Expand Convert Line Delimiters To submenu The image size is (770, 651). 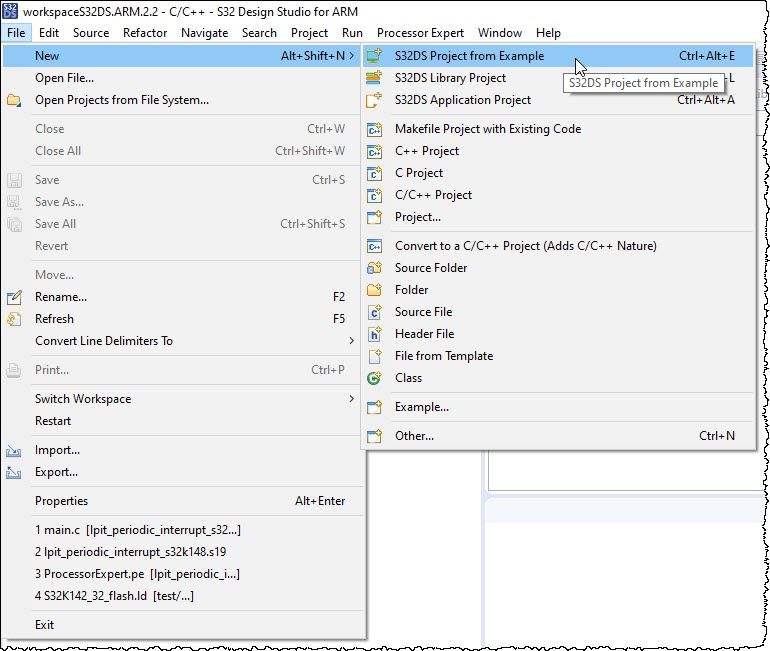(352, 340)
